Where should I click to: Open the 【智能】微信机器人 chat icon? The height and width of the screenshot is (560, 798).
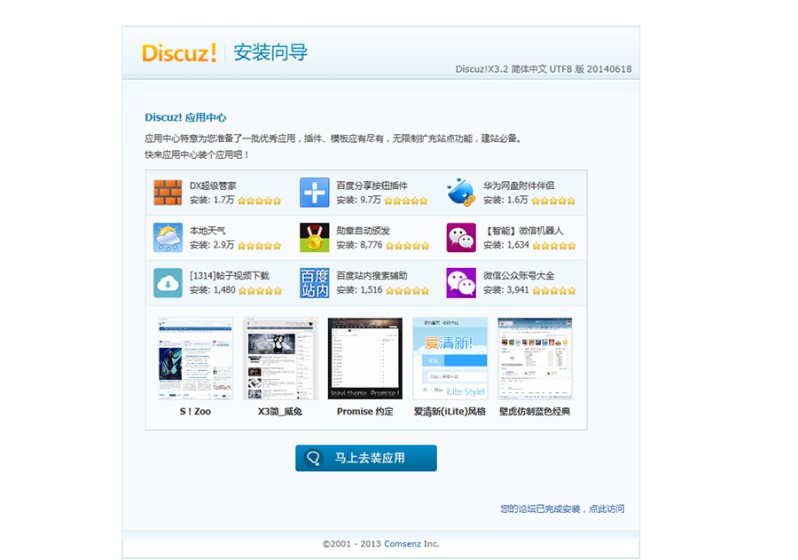pos(461,237)
